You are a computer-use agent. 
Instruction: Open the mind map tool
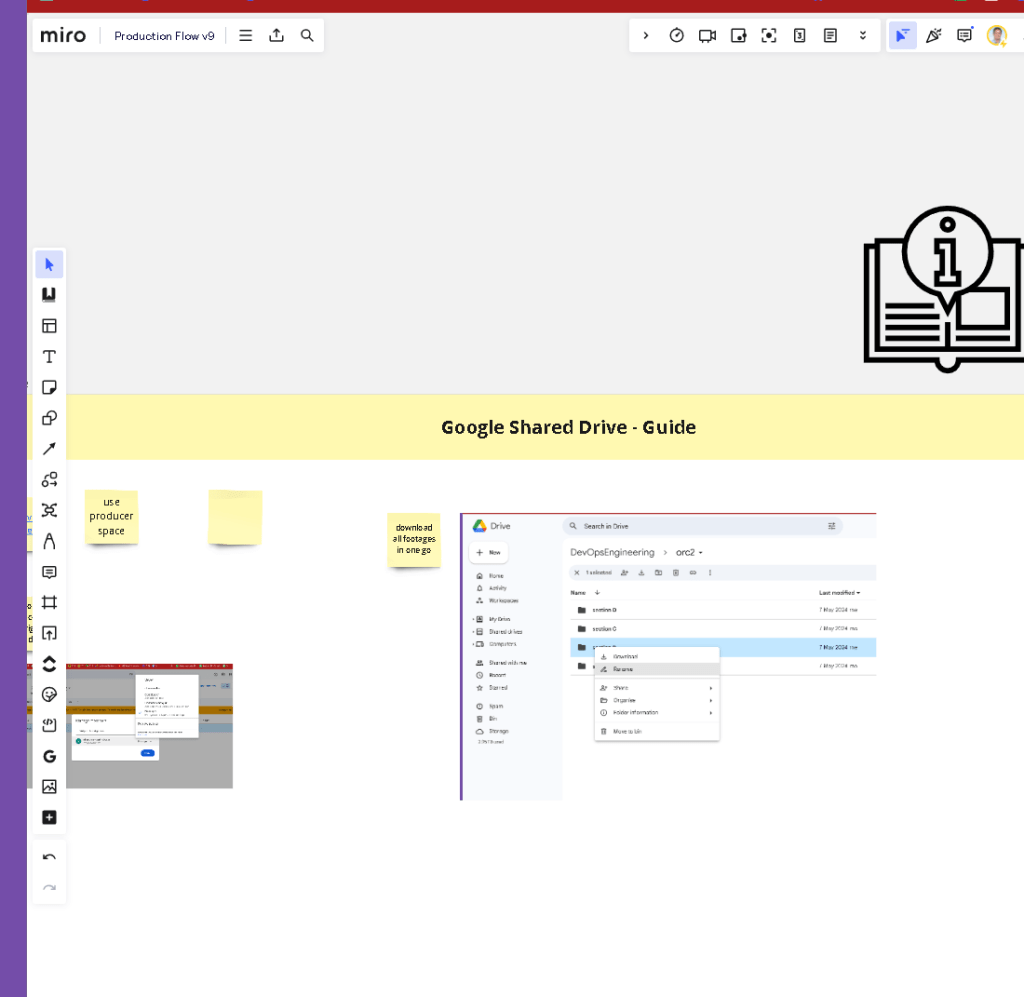(x=49, y=510)
